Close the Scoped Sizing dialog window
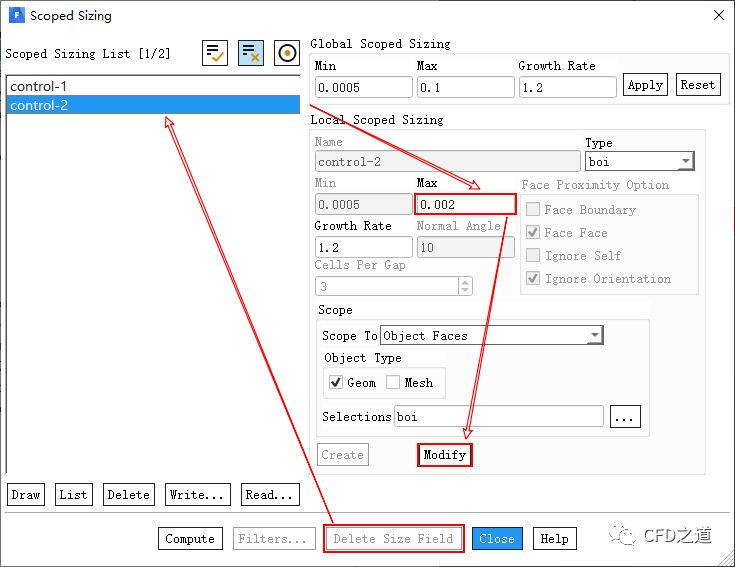This screenshot has width=735, height=567. point(718,15)
